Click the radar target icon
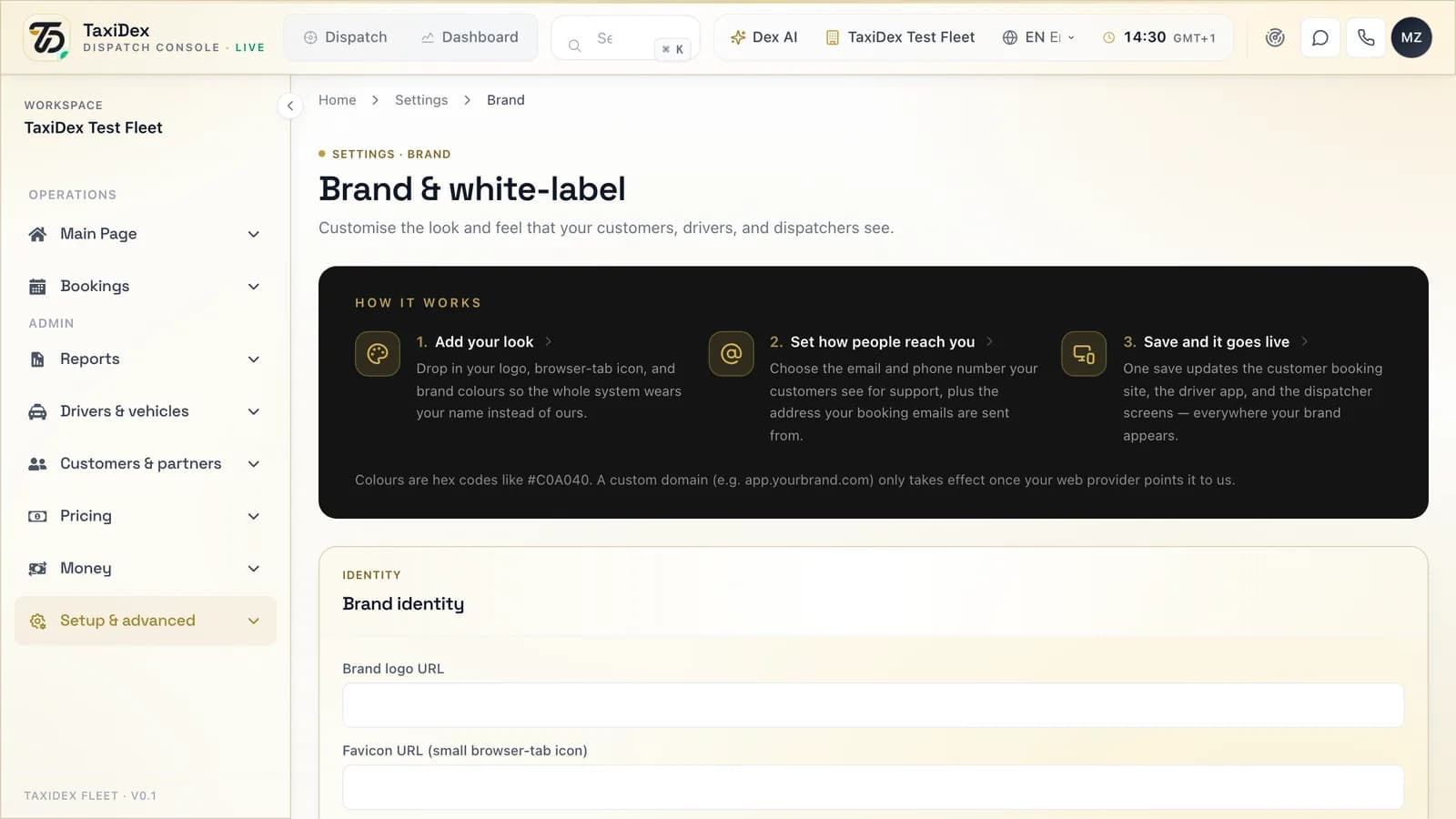 pos(1275,37)
